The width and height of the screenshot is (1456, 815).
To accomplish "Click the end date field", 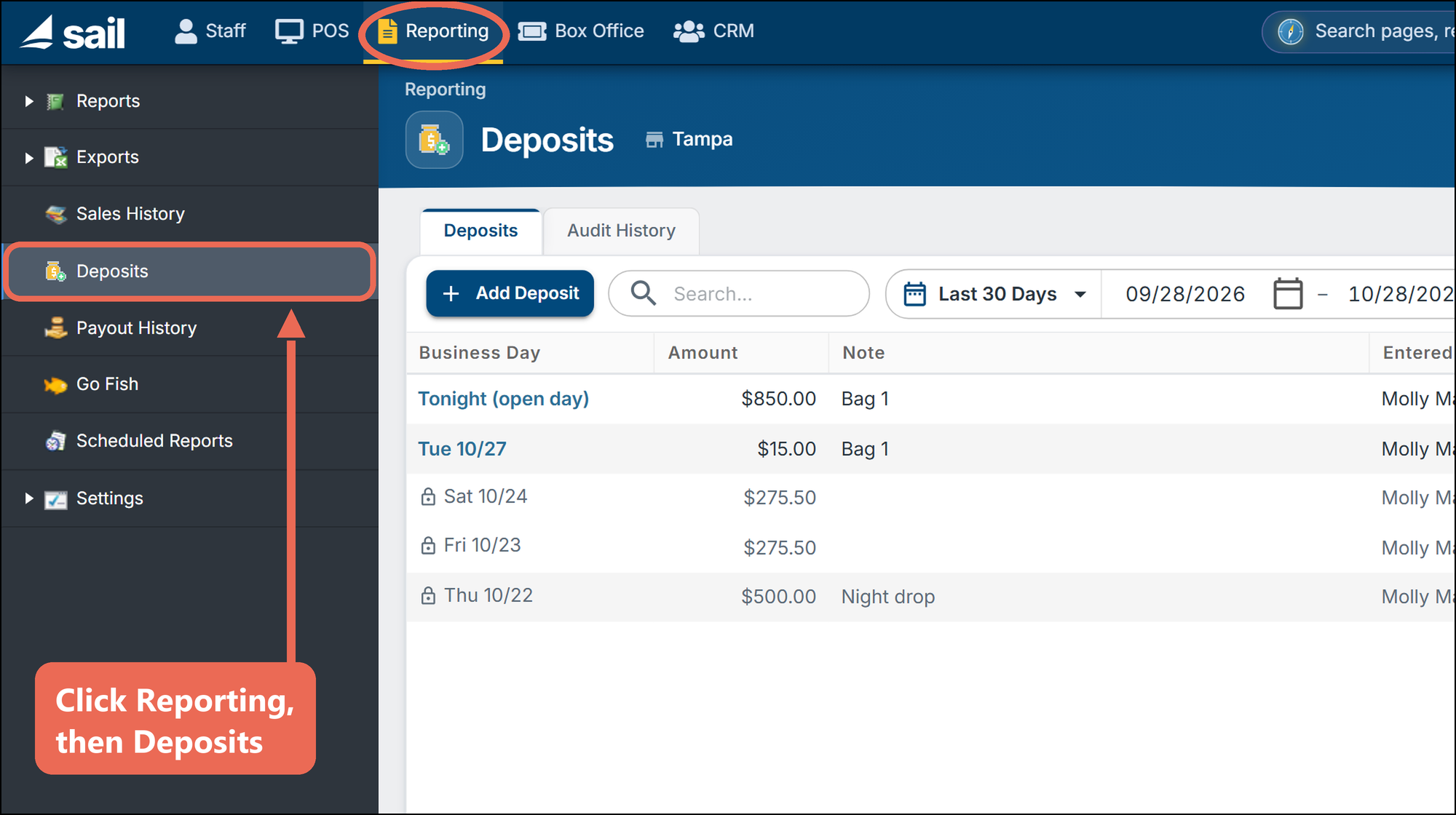I will [1401, 294].
